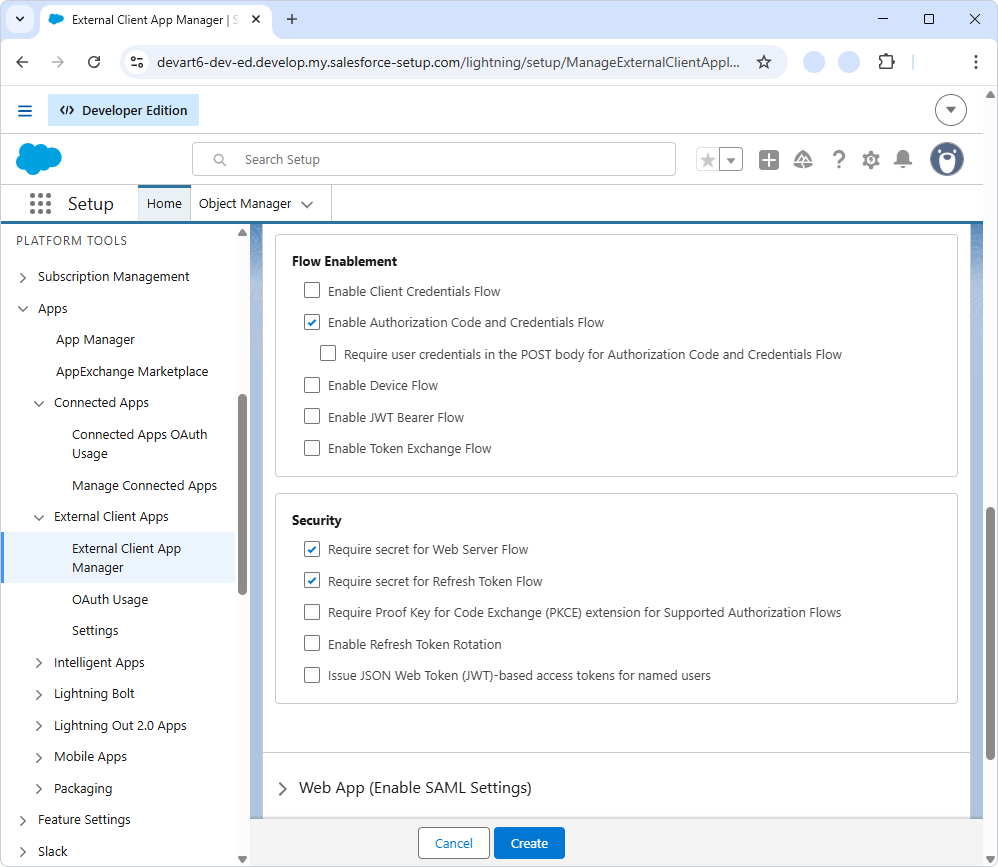
Task: Mark this page as favorite with the star
Action: pyautogui.click(x=708, y=159)
